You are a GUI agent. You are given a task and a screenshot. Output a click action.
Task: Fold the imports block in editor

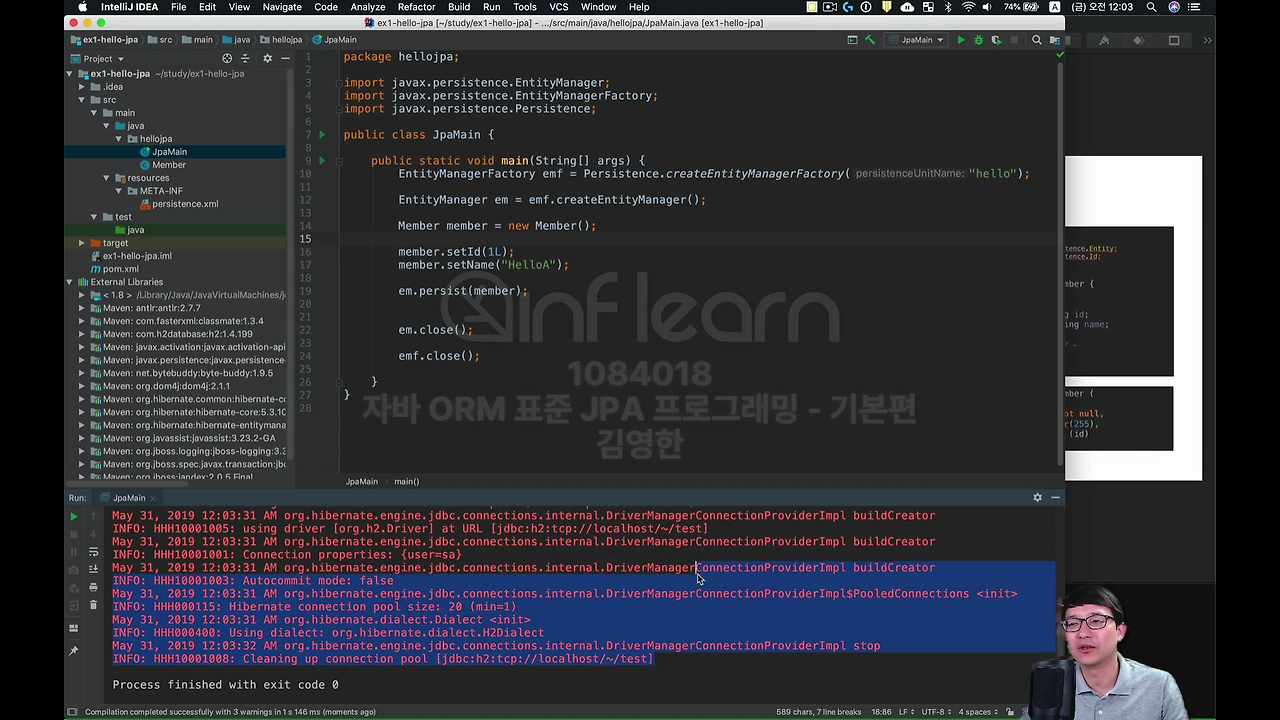tap(339, 83)
